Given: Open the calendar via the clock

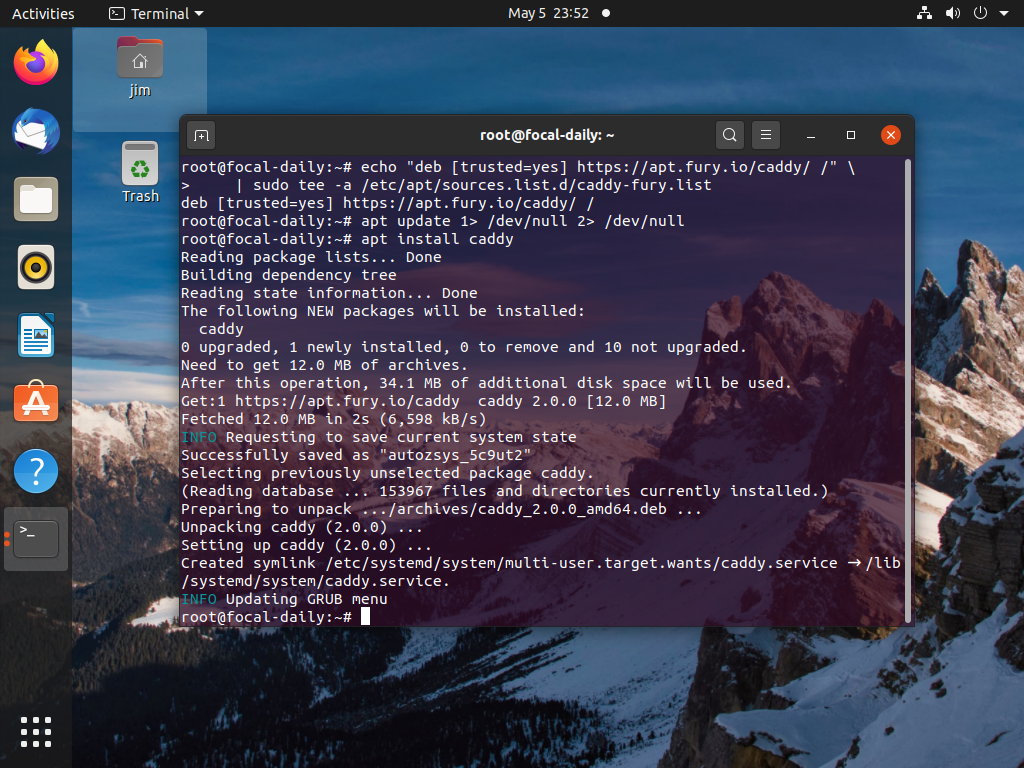Looking at the screenshot, I should tap(550, 13).
